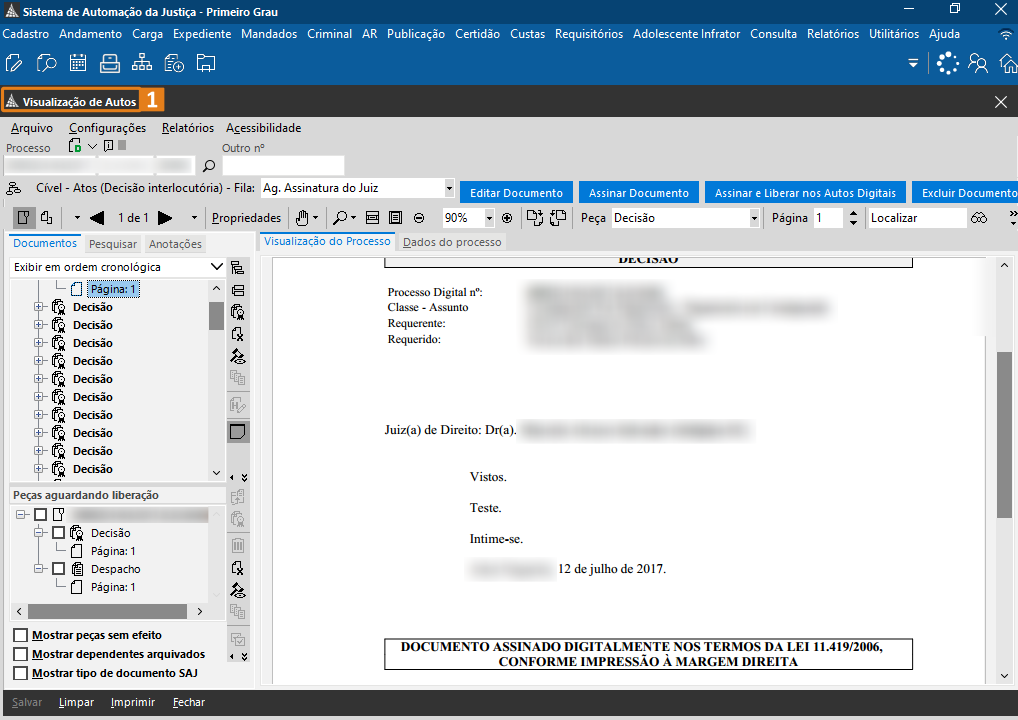The height and width of the screenshot is (720, 1018).
Task: Click Limpar in the bottom bar
Action: point(76,702)
